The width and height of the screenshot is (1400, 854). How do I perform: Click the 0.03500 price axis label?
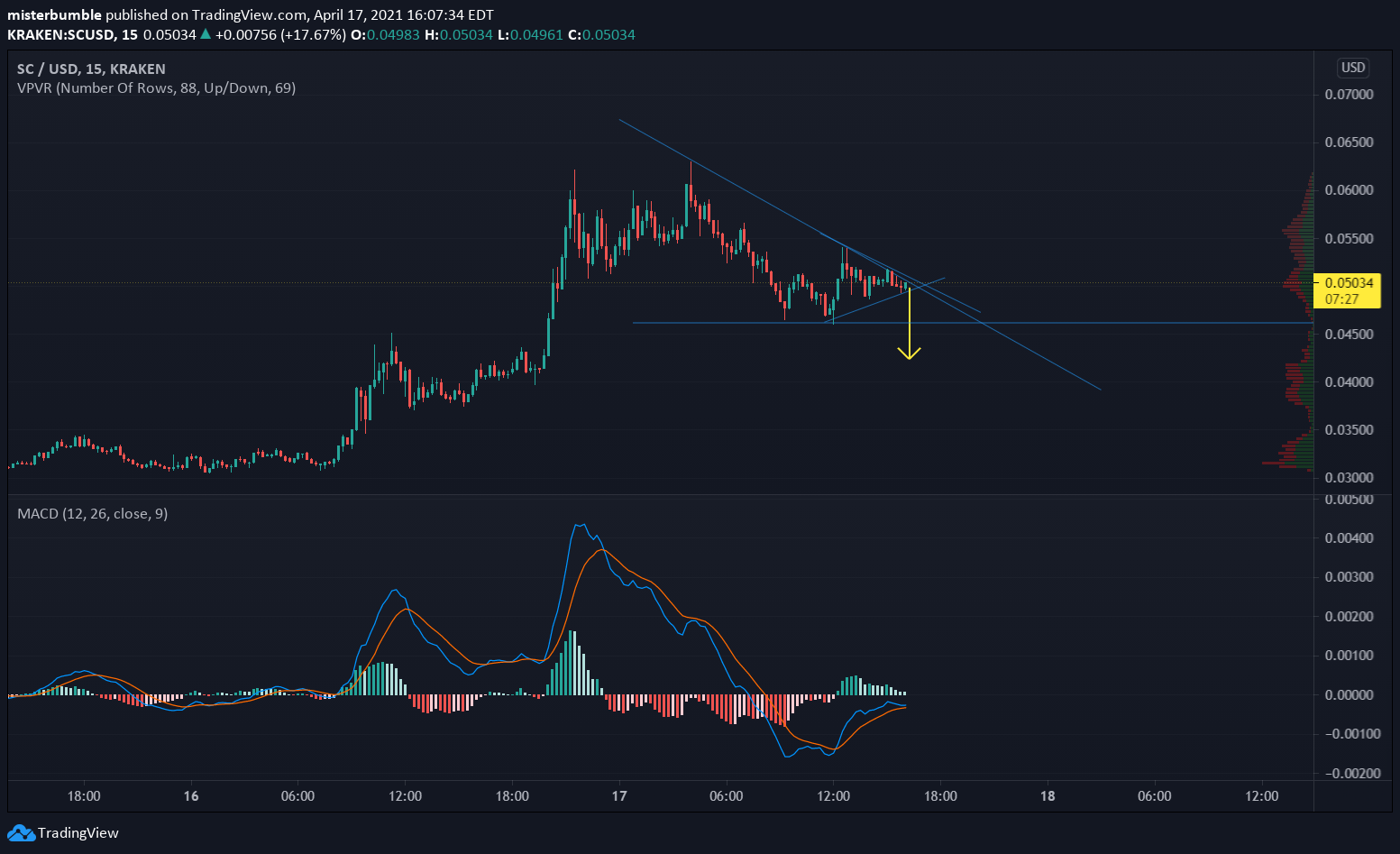1349,430
